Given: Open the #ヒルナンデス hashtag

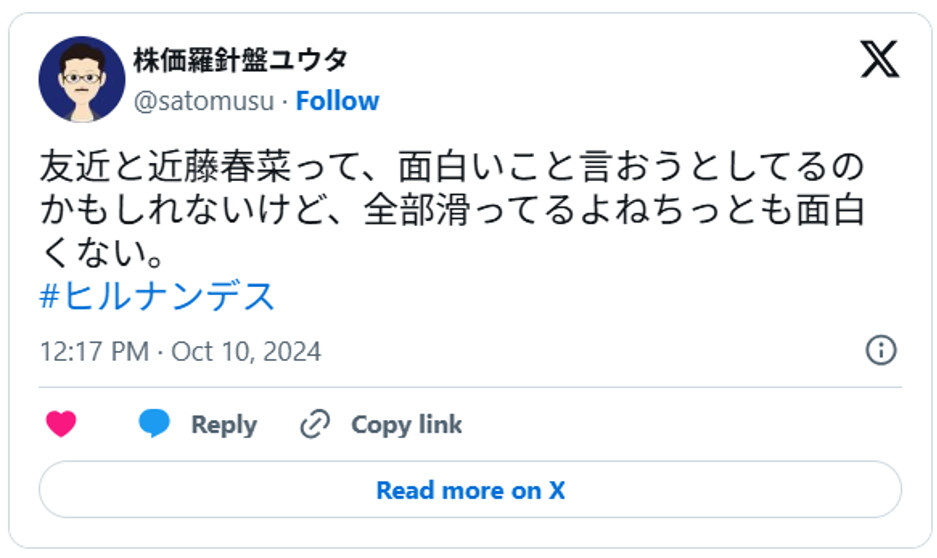Looking at the screenshot, I should tap(157, 297).
